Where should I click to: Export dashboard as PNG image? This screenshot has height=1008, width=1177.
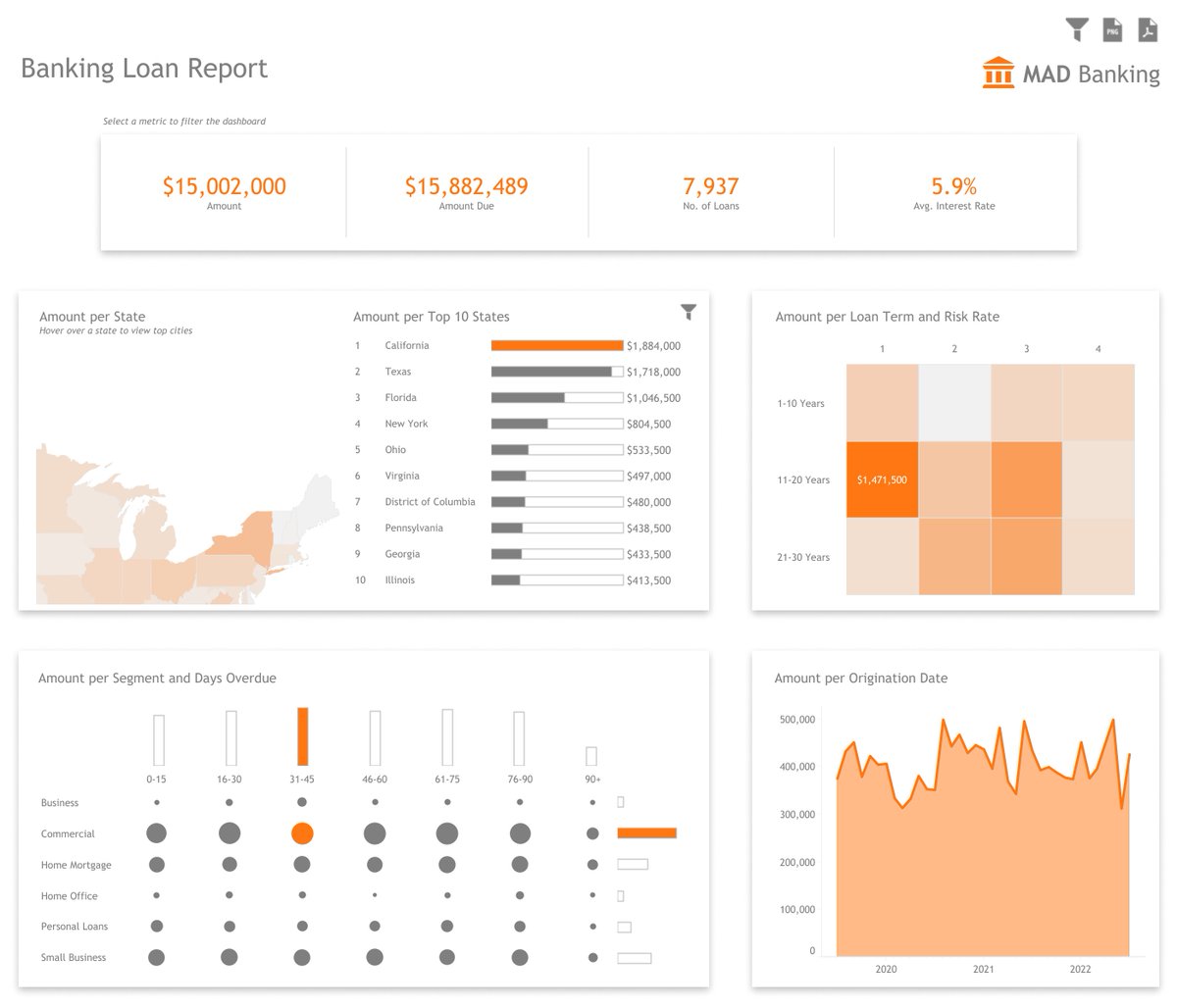point(1112,29)
